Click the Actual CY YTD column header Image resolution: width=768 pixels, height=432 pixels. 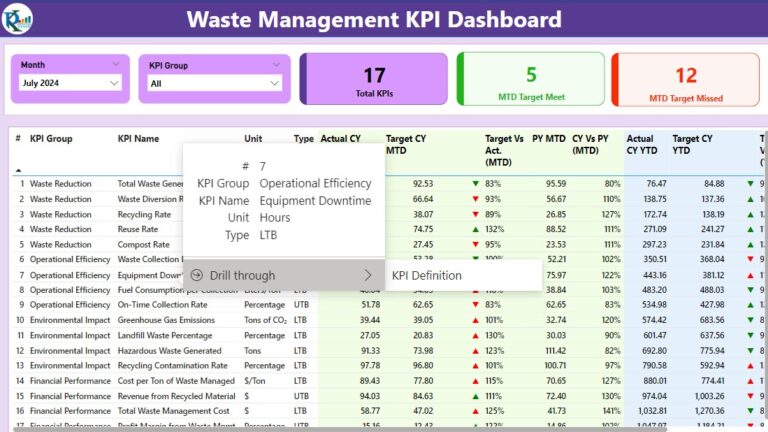642,144
